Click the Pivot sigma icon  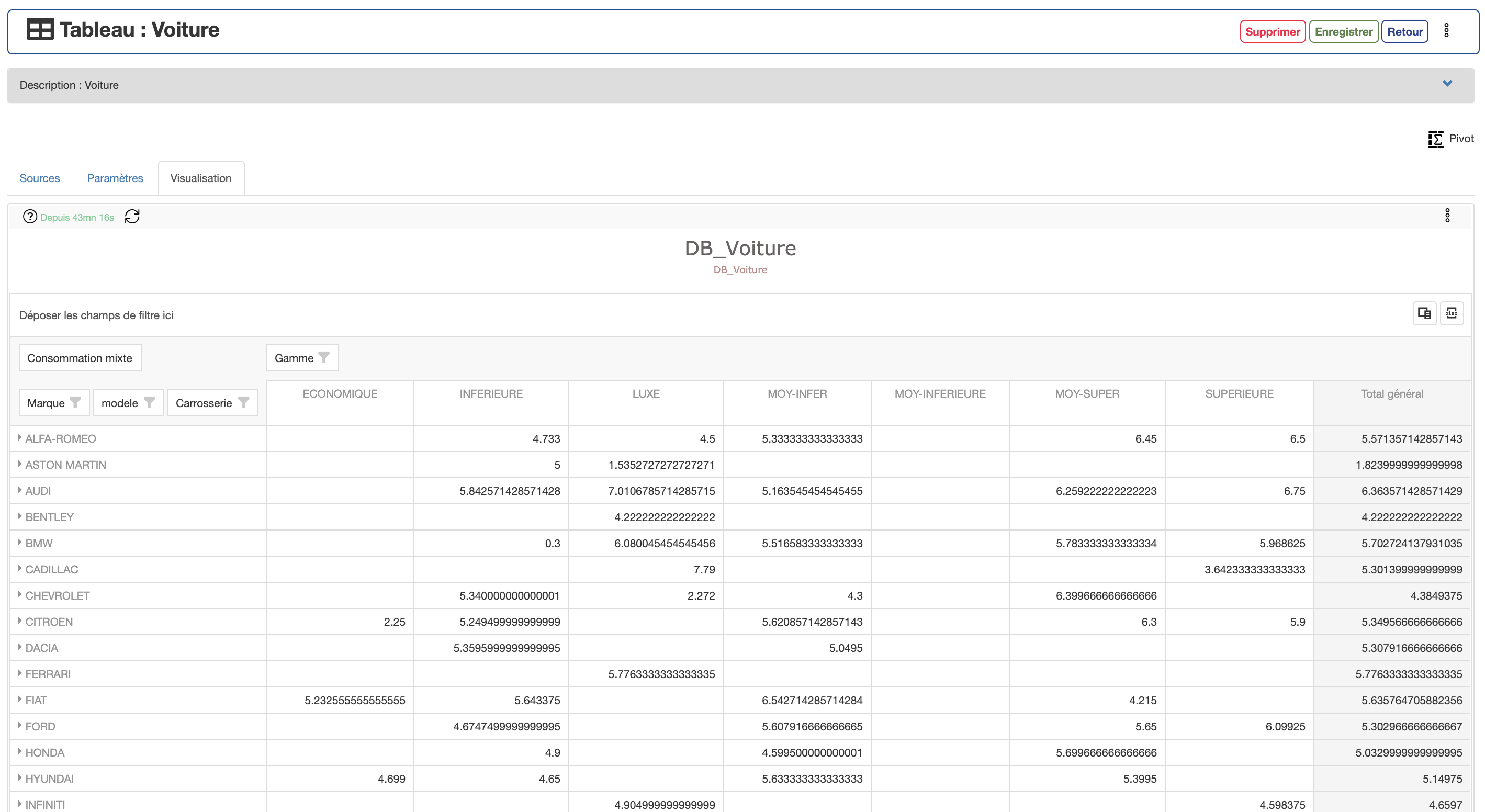1435,139
